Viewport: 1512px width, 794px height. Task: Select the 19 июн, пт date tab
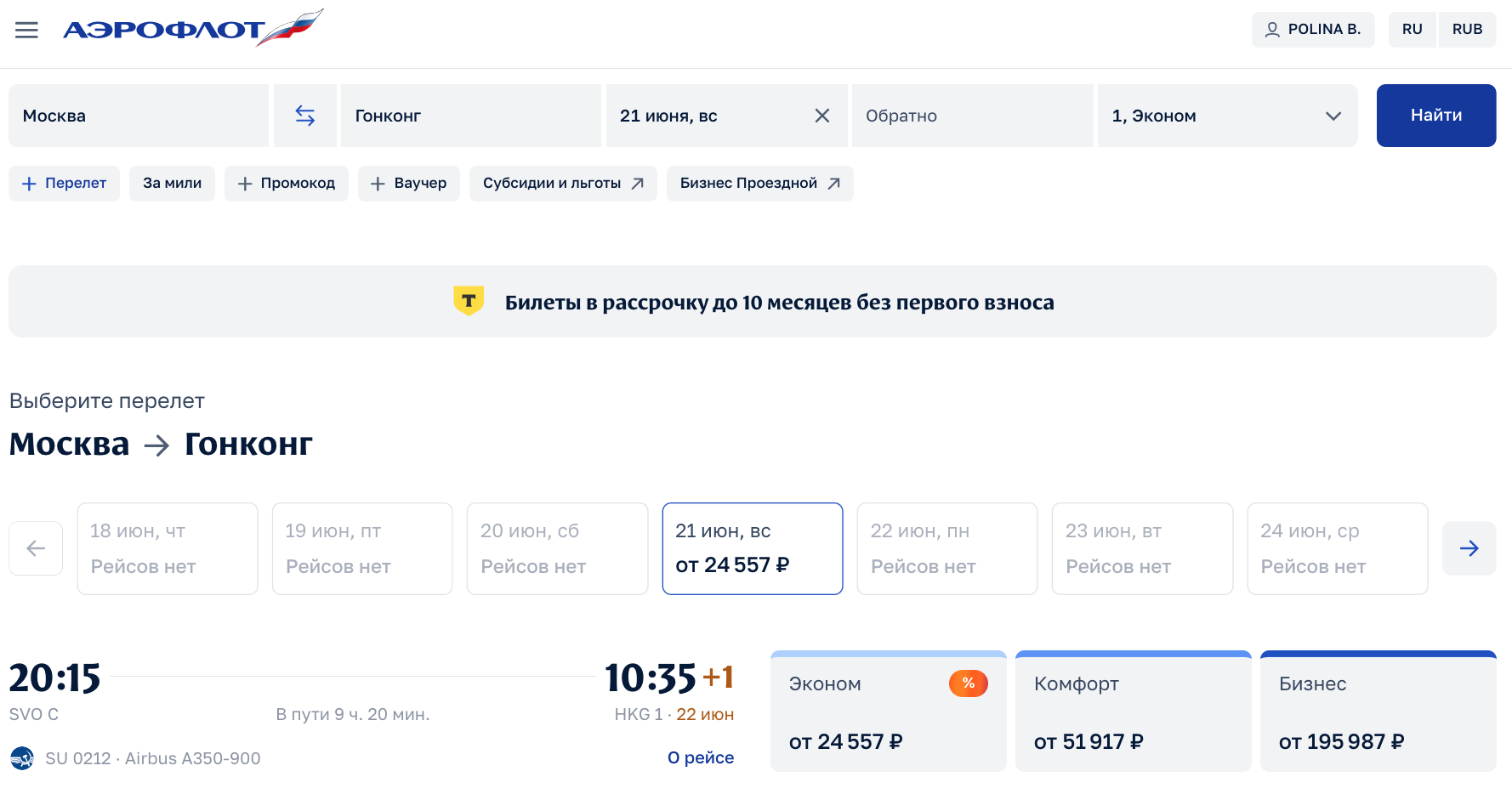click(x=362, y=548)
